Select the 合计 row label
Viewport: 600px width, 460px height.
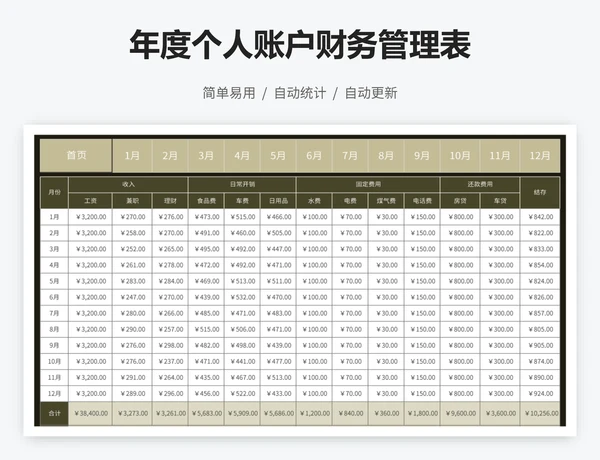pos(54,413)
